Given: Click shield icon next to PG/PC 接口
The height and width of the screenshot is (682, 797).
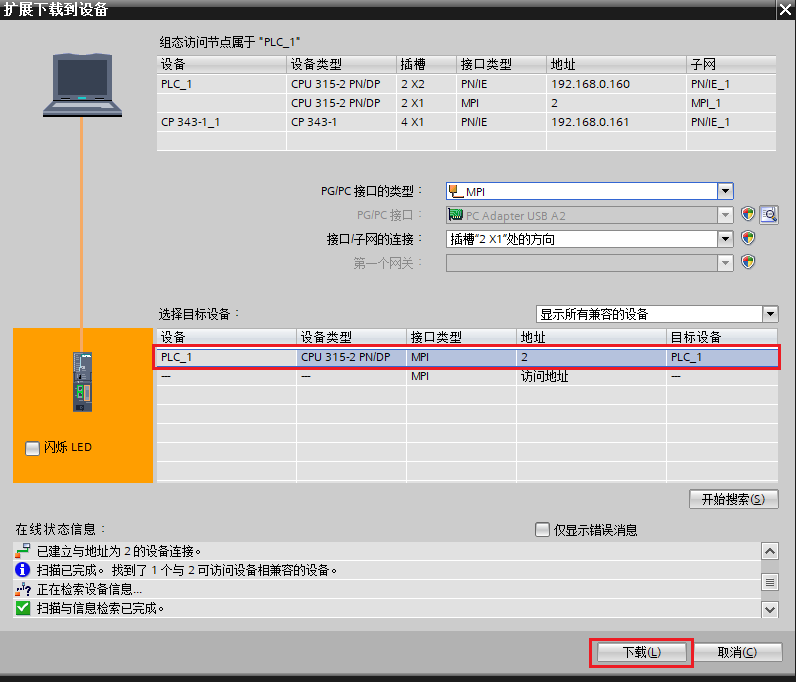Looking at the screenshot, I should tap(748, 214).
